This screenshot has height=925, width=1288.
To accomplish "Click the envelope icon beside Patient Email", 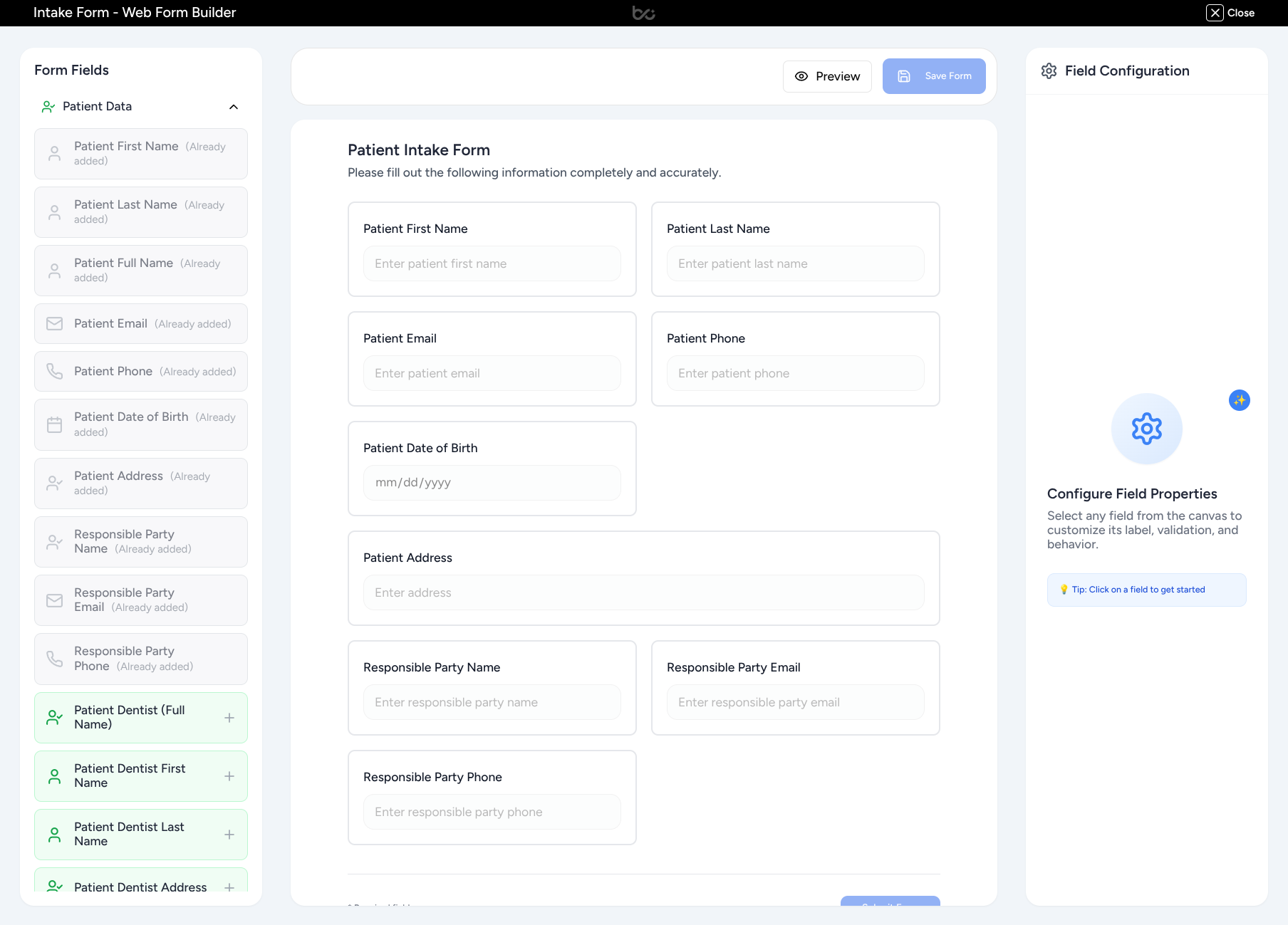I will point(54,323).
